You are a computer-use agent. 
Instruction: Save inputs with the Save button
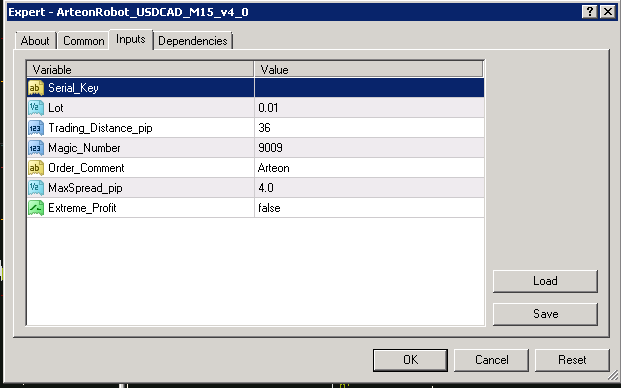tap(545, 314)
